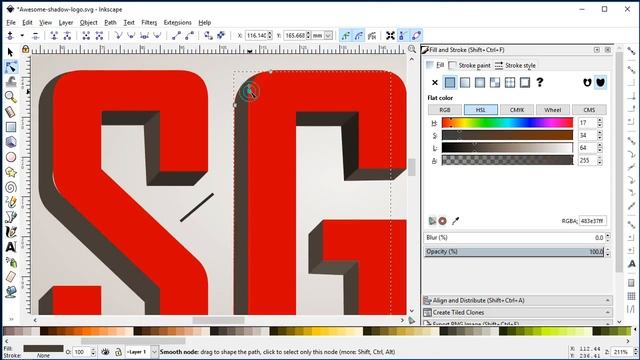Select the Eraser tool
The image size is (640, 360).
11,277
